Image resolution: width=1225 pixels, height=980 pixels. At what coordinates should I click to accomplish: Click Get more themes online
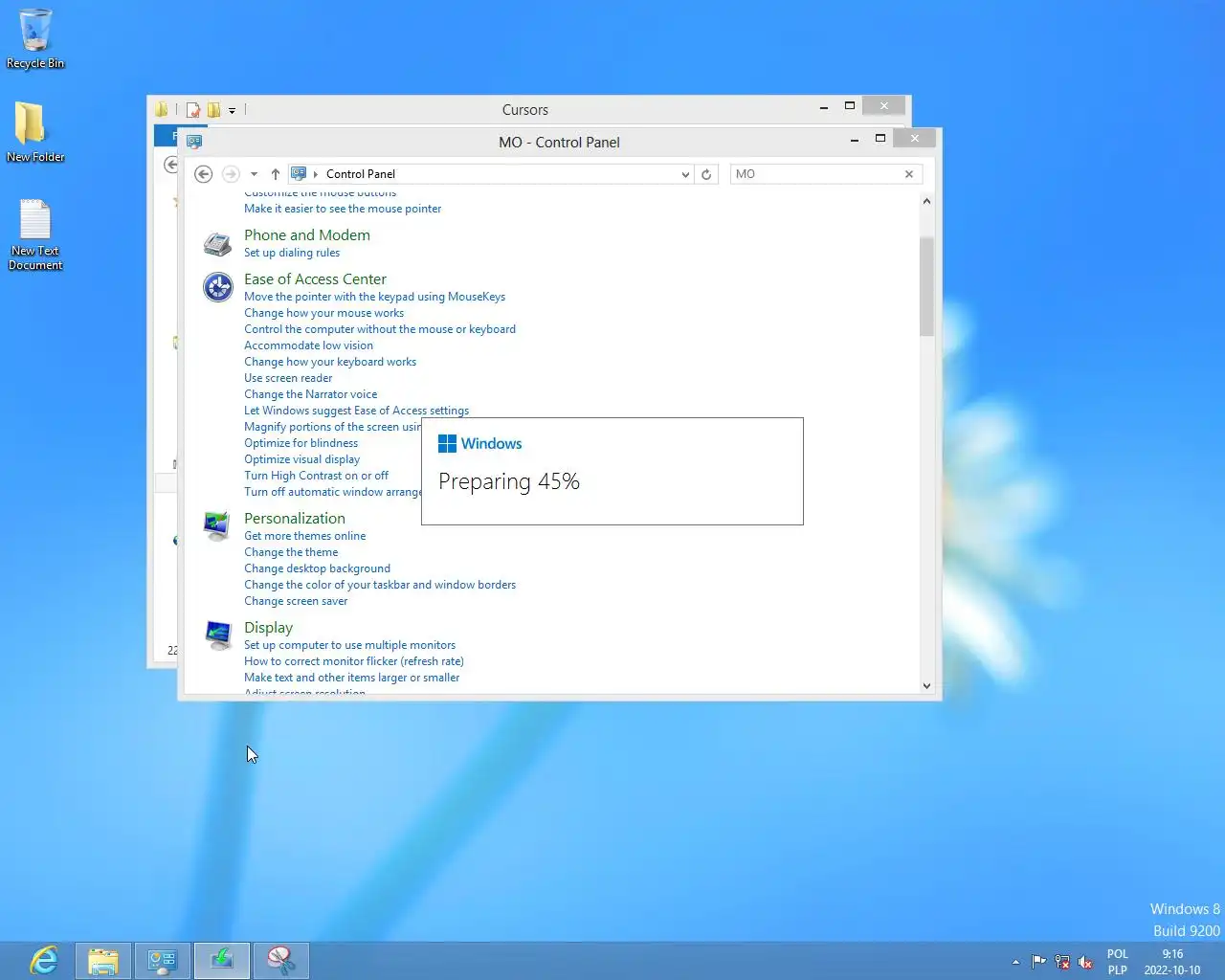click(304, 536)
